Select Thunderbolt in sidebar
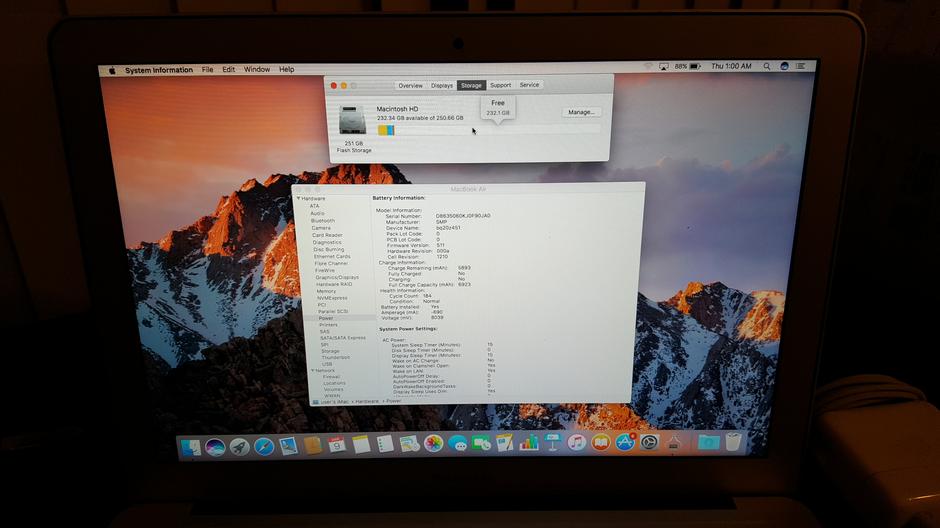The width and height of the screenshot is (940, 528). tap(335, 358)
